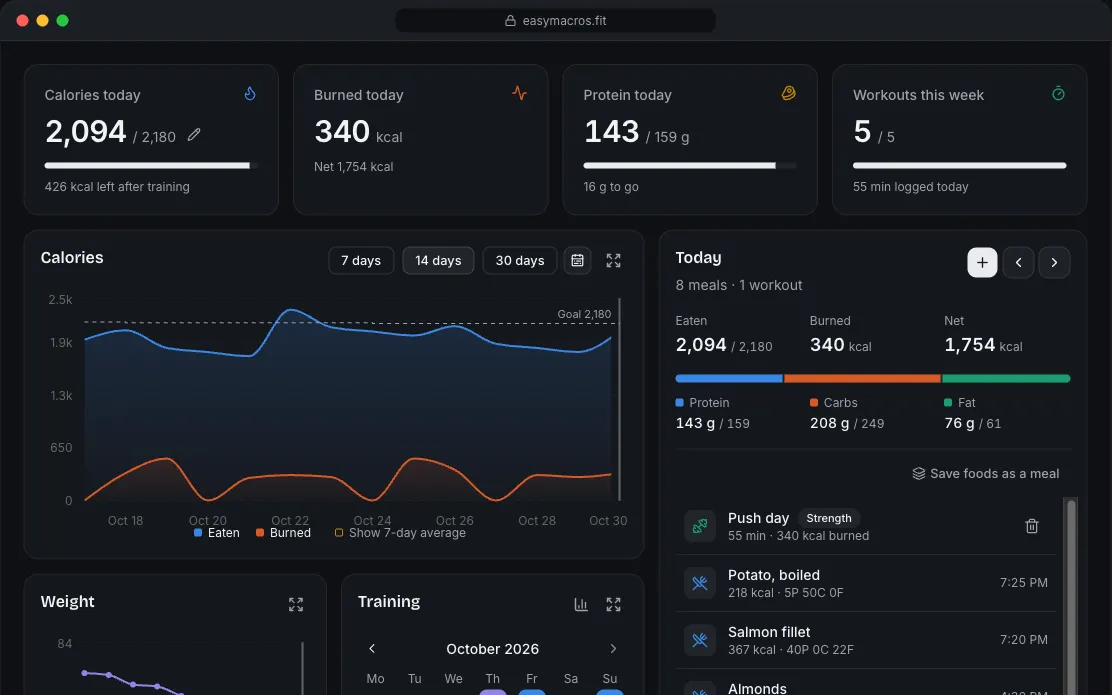The height and width of the screenshot is (695, 1112).
Task: Toggle the Burned series in chart legend
Action: [283, 533]
